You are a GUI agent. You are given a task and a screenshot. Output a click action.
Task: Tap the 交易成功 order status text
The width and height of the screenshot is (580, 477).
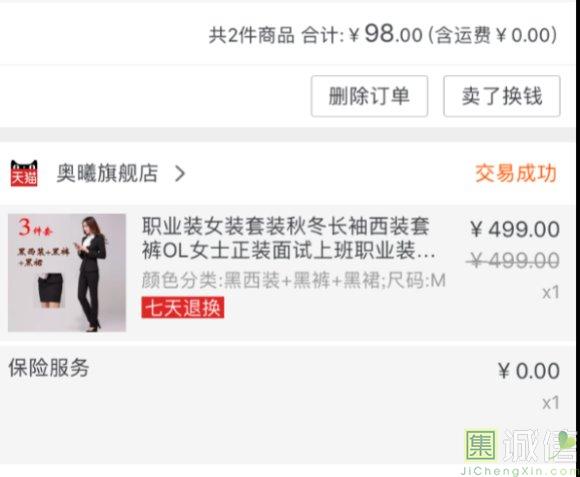pyautogui.click(x=516, y=173)
